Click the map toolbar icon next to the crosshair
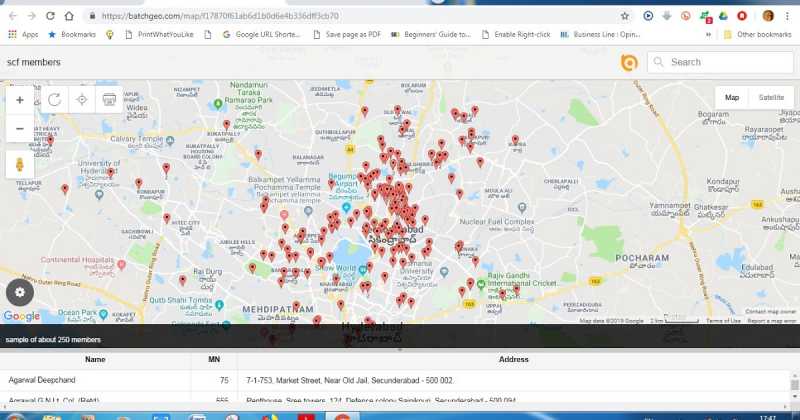This screenshot has width=800, height=420. tap(109, 100)
